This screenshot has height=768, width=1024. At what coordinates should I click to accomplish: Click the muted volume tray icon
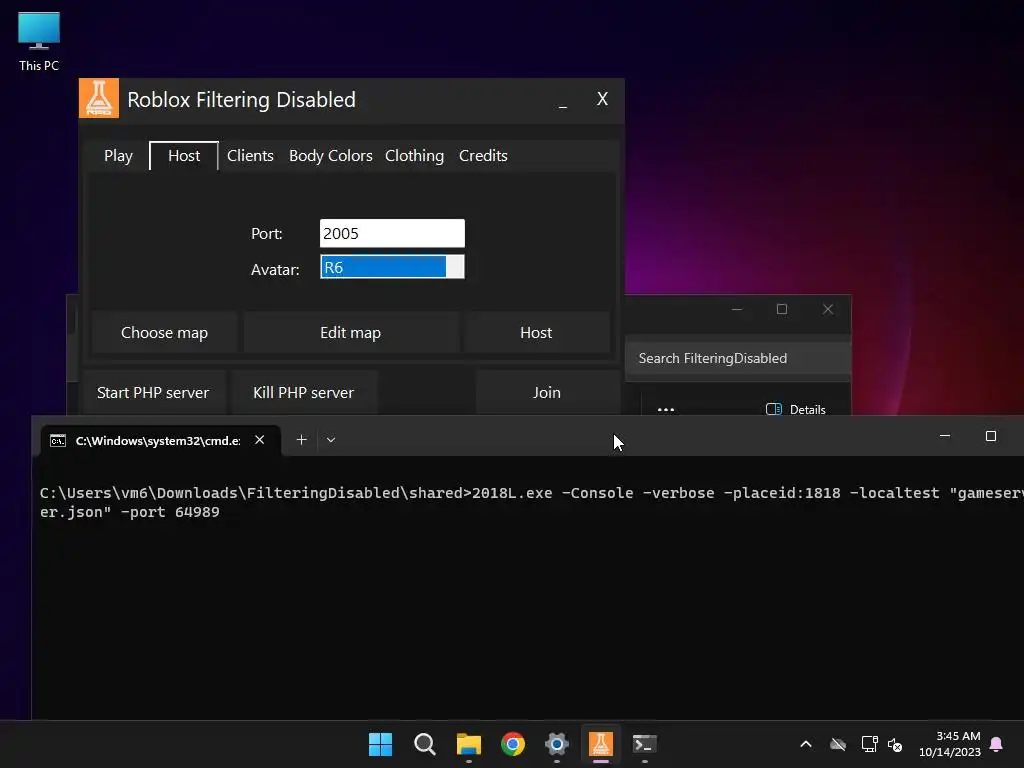pyautogui.click(x=895, y=744)
